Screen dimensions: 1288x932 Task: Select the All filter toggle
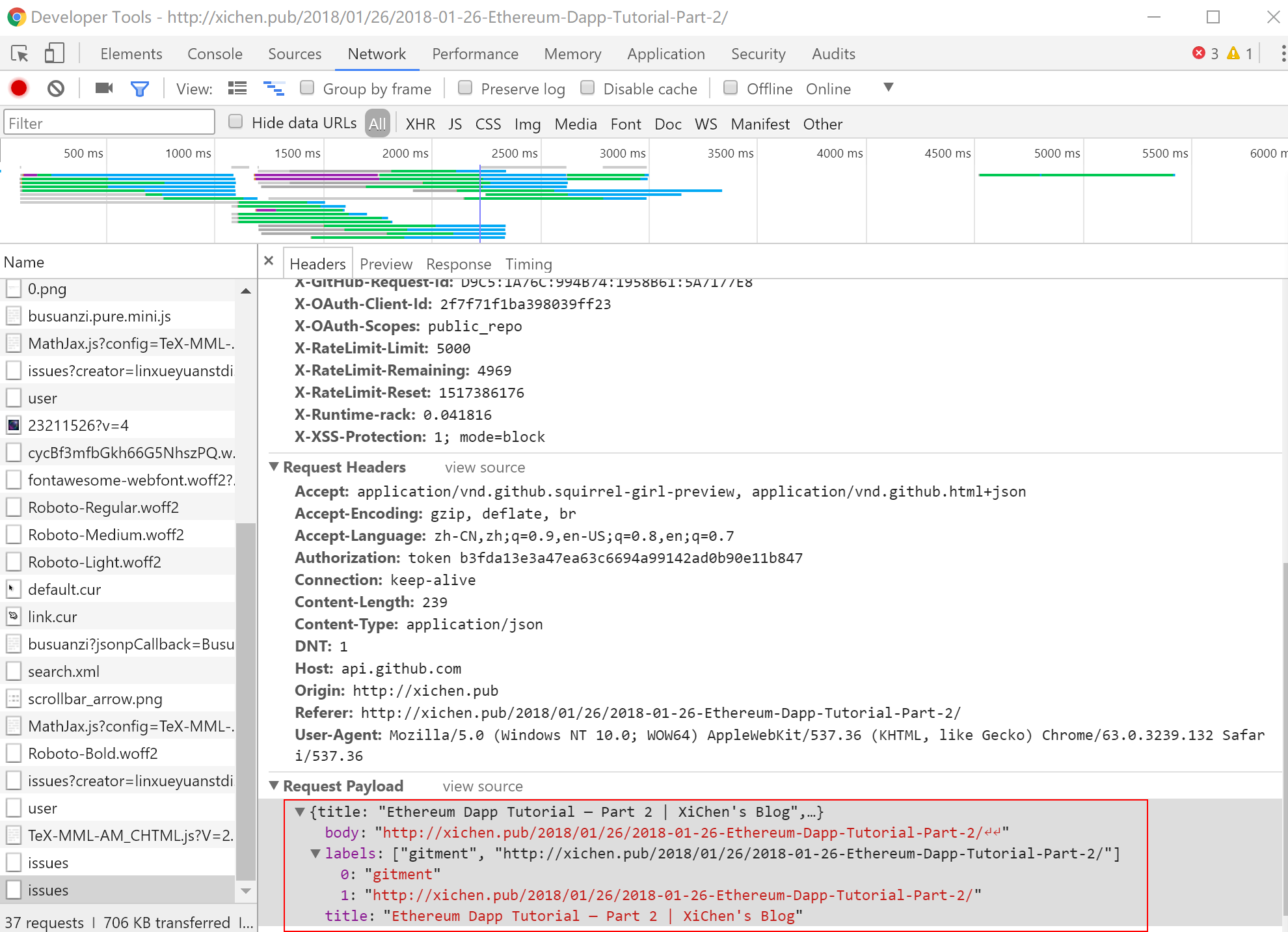pyautogui.click(x=377, y=124)
